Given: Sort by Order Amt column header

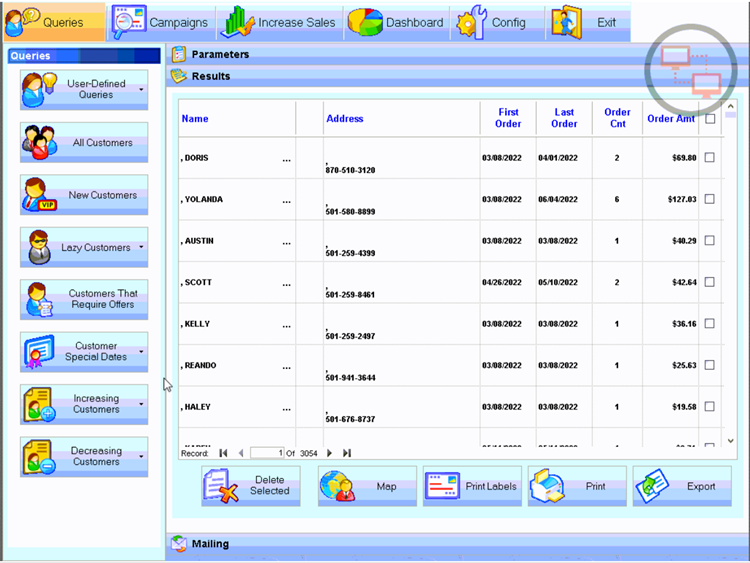Looking at the screenshot, I should [671, 119].
